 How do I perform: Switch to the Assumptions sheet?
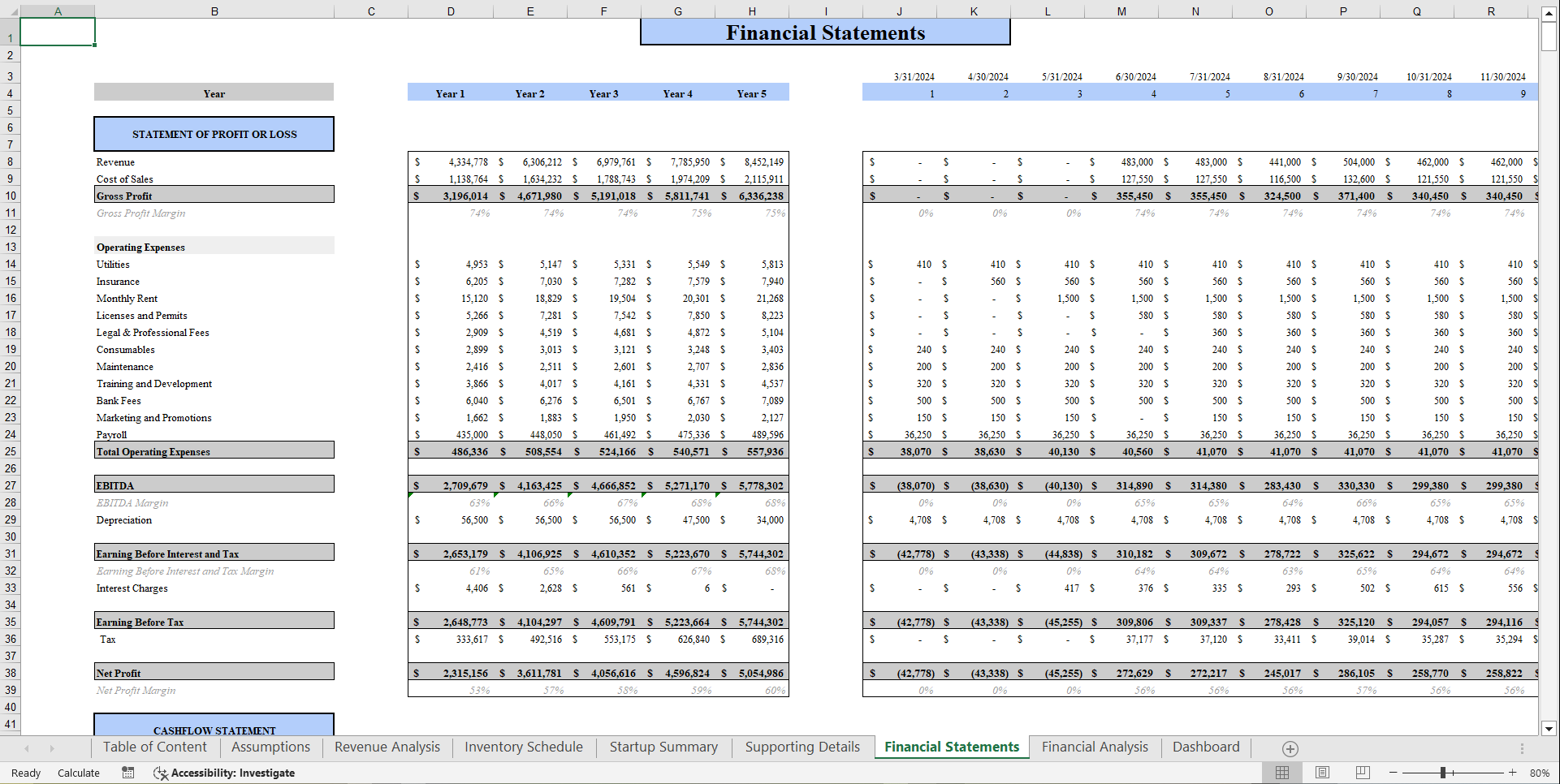point(270,747)
